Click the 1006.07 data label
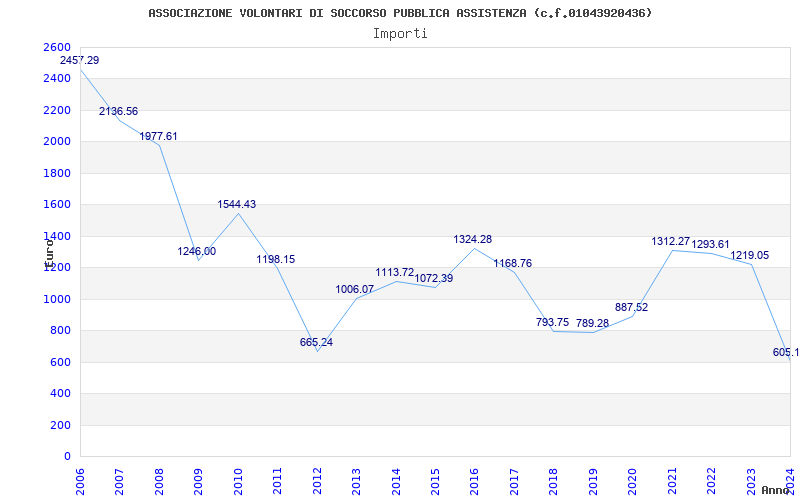This screenshot has height=500, width=800. click(355, 289)
